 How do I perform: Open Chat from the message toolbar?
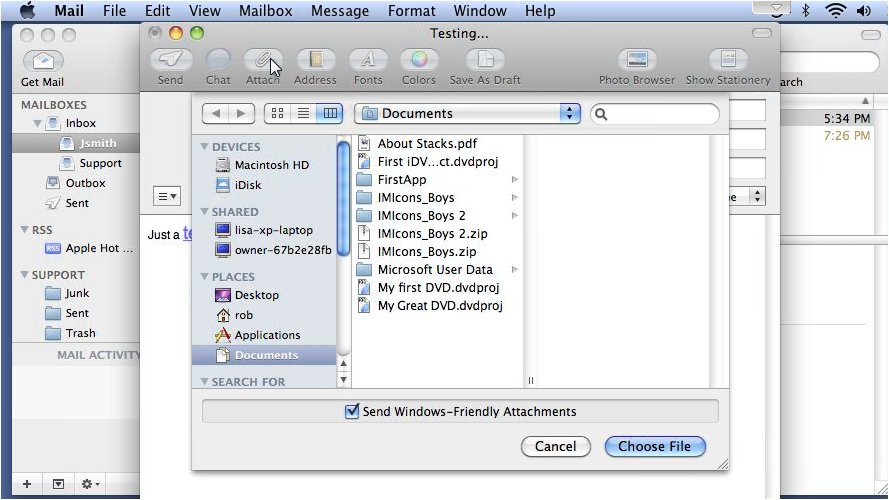coord(218,60)
